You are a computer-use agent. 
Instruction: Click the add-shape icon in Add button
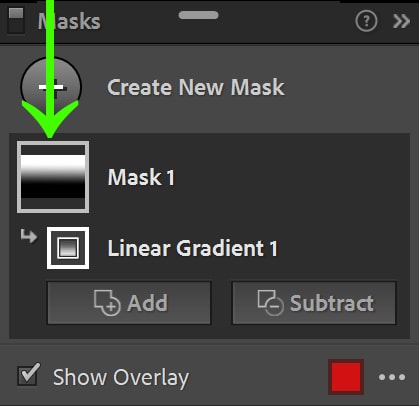coord(107,303)
